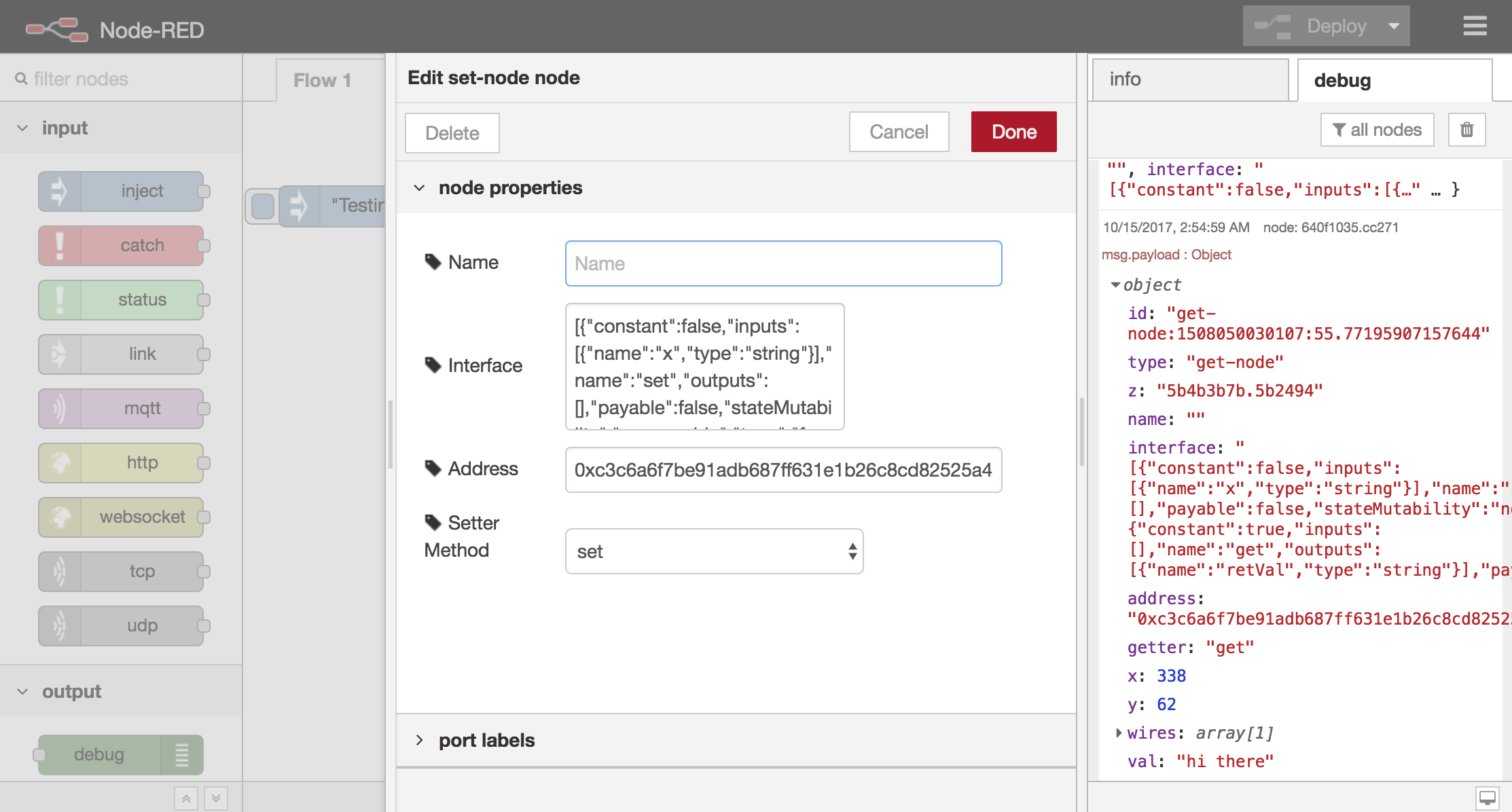Click the mqtt node signal icon
The width and height of the screenshot is (1512, 812).
click(x=60, y=408)
